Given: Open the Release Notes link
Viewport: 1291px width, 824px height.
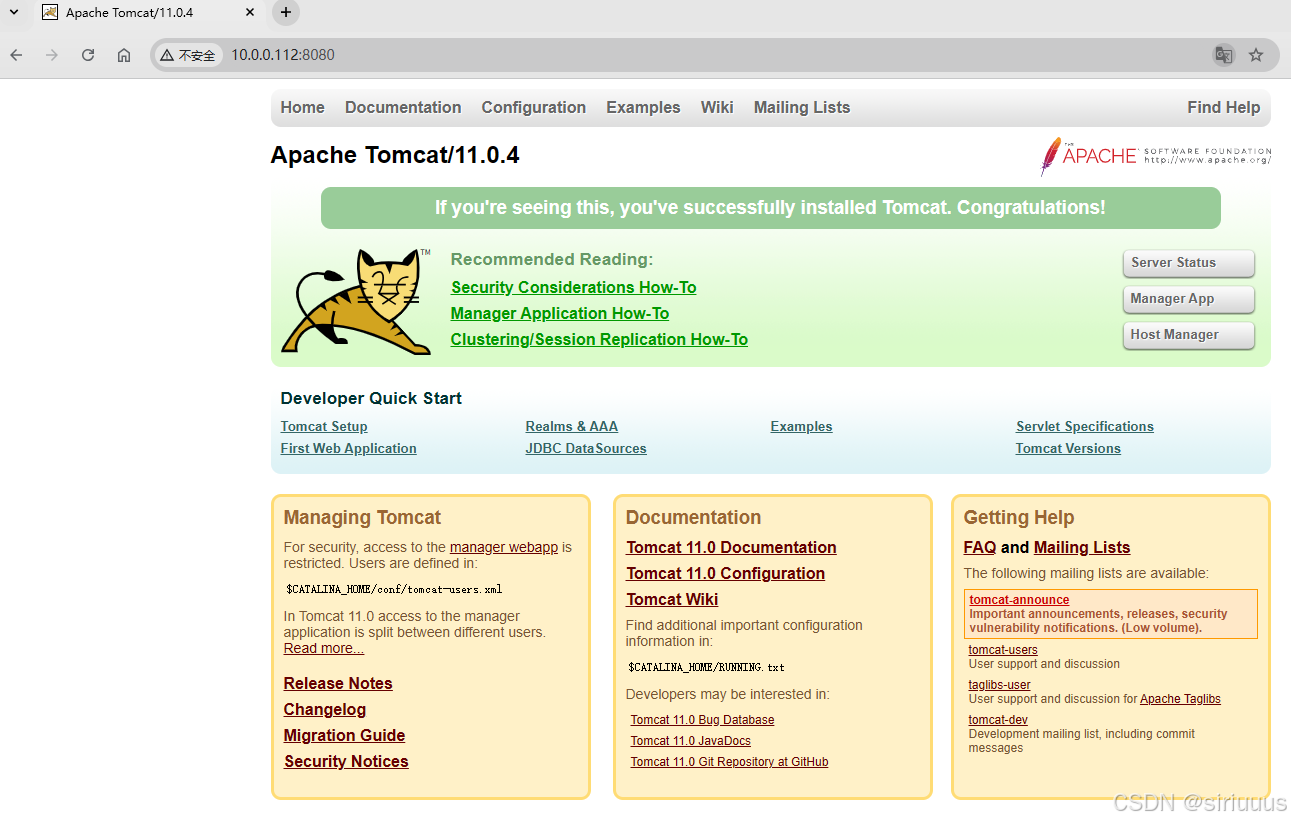Looking at the screenshot, I should pyautogui.click(x=338, y=683).
